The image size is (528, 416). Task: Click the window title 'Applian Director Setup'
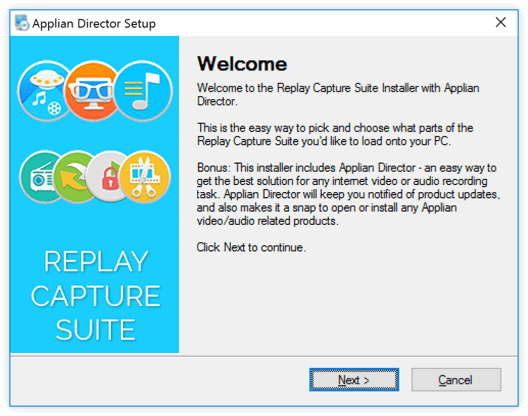click(x=94, y=24)
